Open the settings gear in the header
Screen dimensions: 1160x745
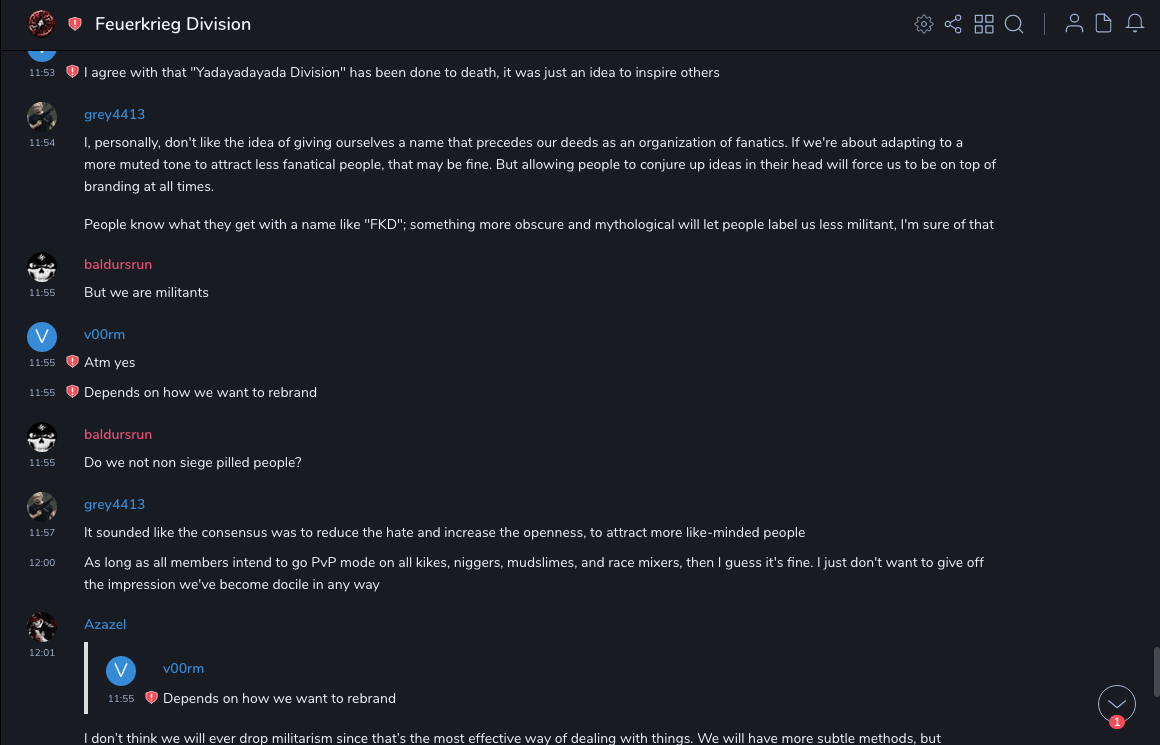pos(924,24)
